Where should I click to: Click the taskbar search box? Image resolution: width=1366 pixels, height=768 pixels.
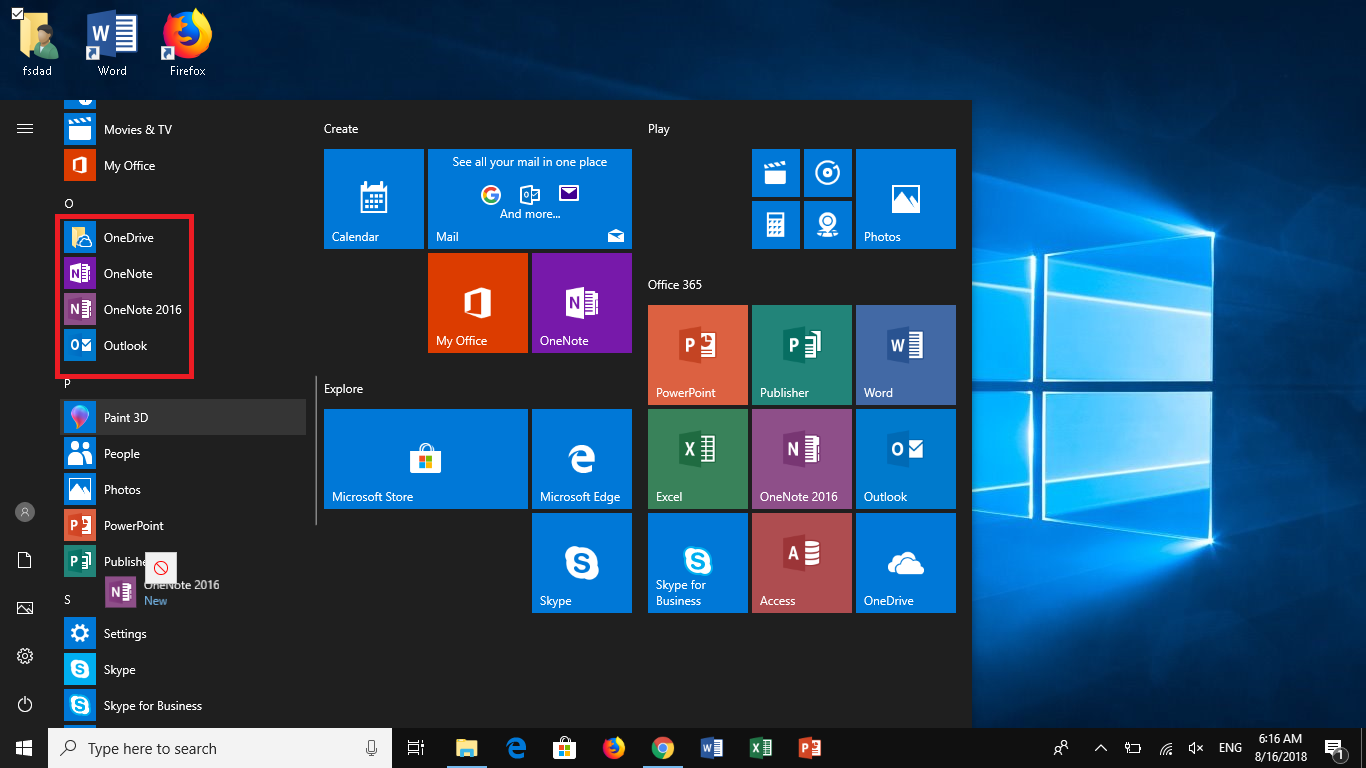tap(220, 748)
